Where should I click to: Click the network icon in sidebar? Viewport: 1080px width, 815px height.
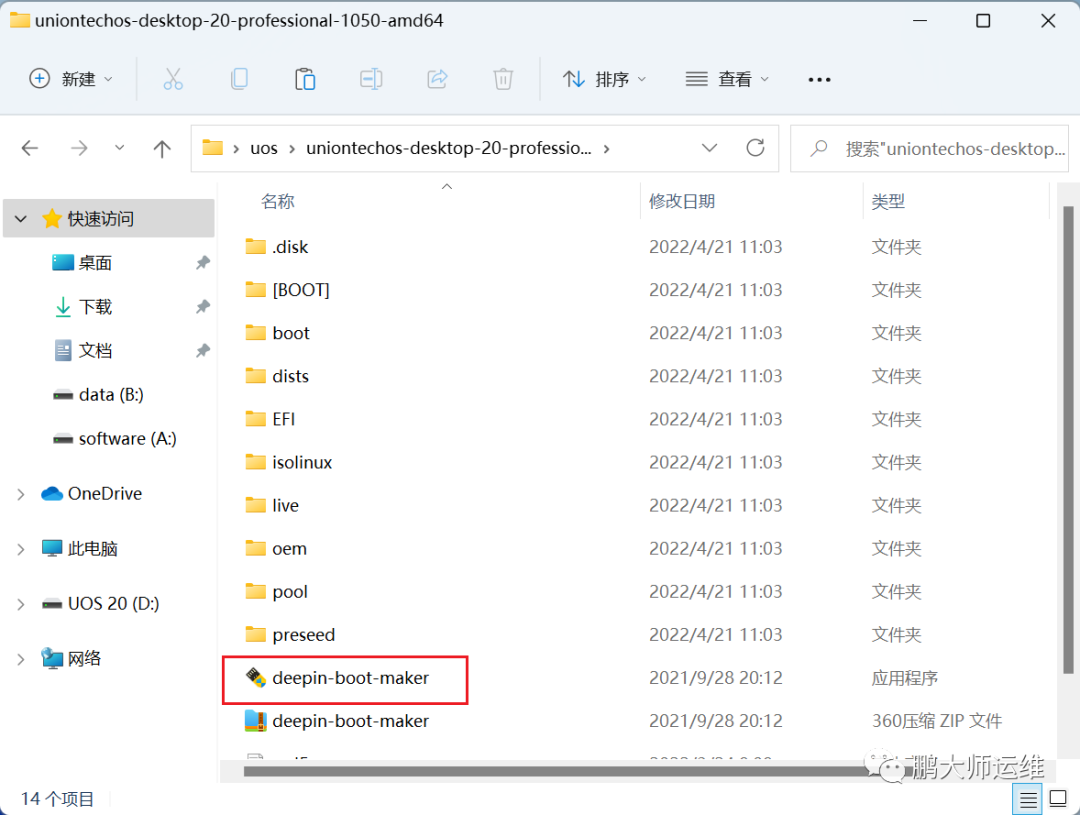tap(52, 659)
